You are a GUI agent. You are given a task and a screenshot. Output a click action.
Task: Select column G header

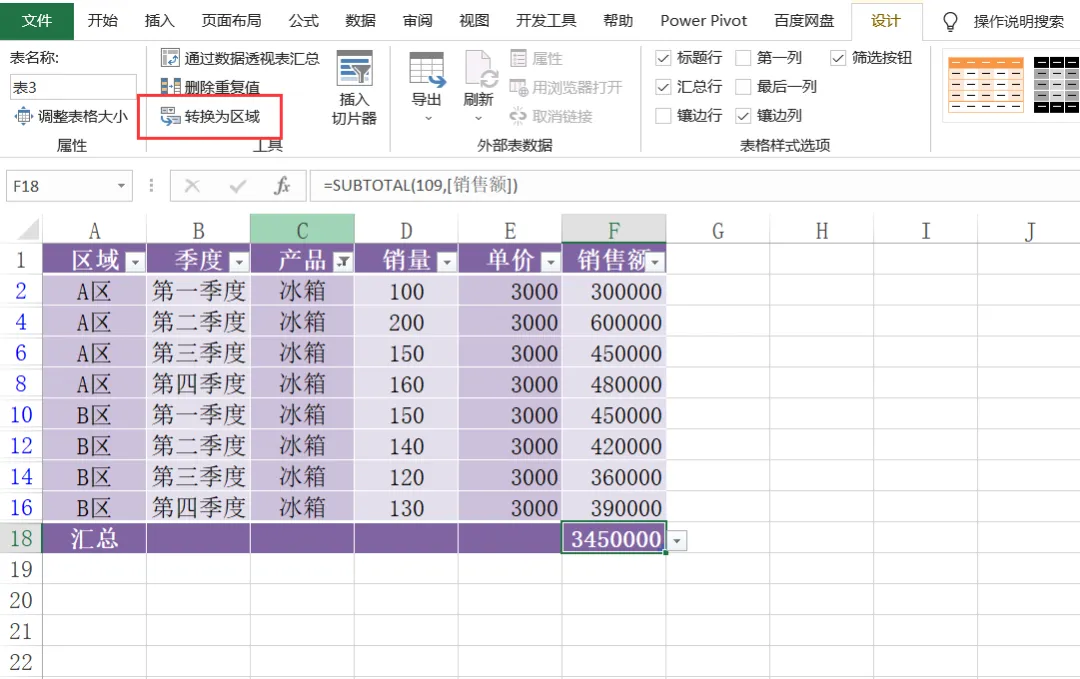[718, 229]
